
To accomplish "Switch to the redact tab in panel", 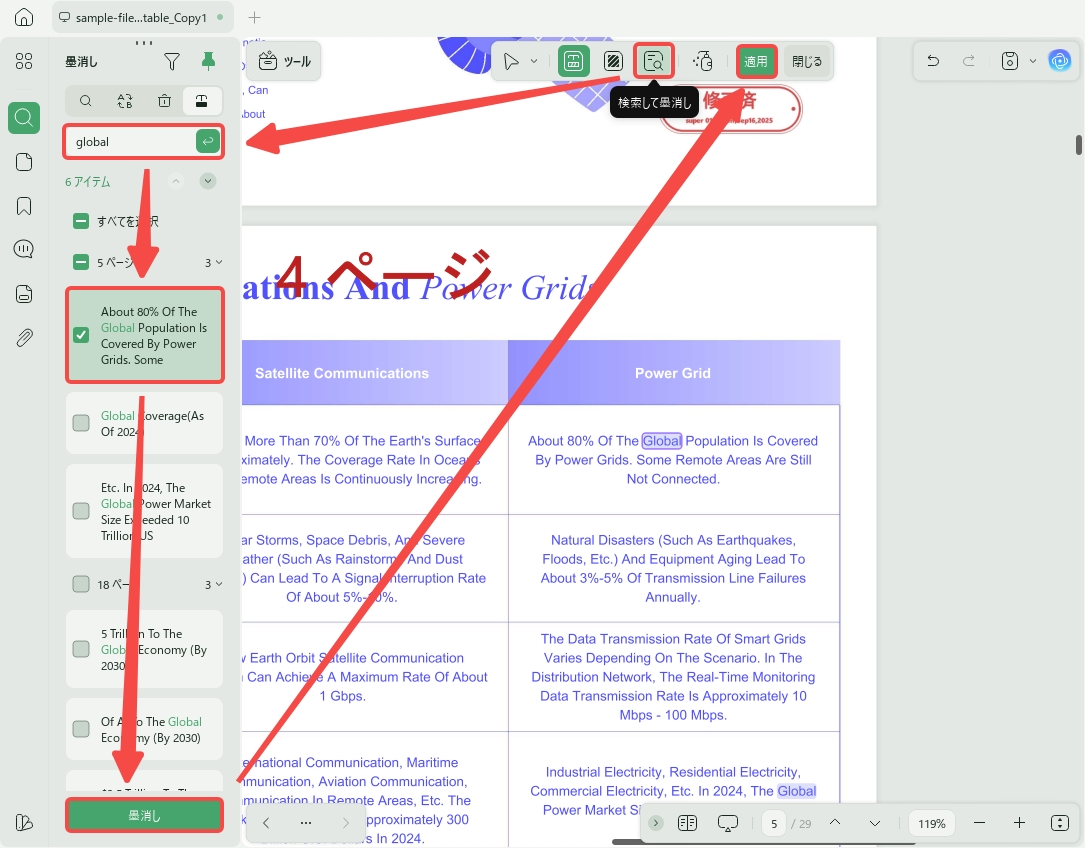I will (x=202, y=101).
